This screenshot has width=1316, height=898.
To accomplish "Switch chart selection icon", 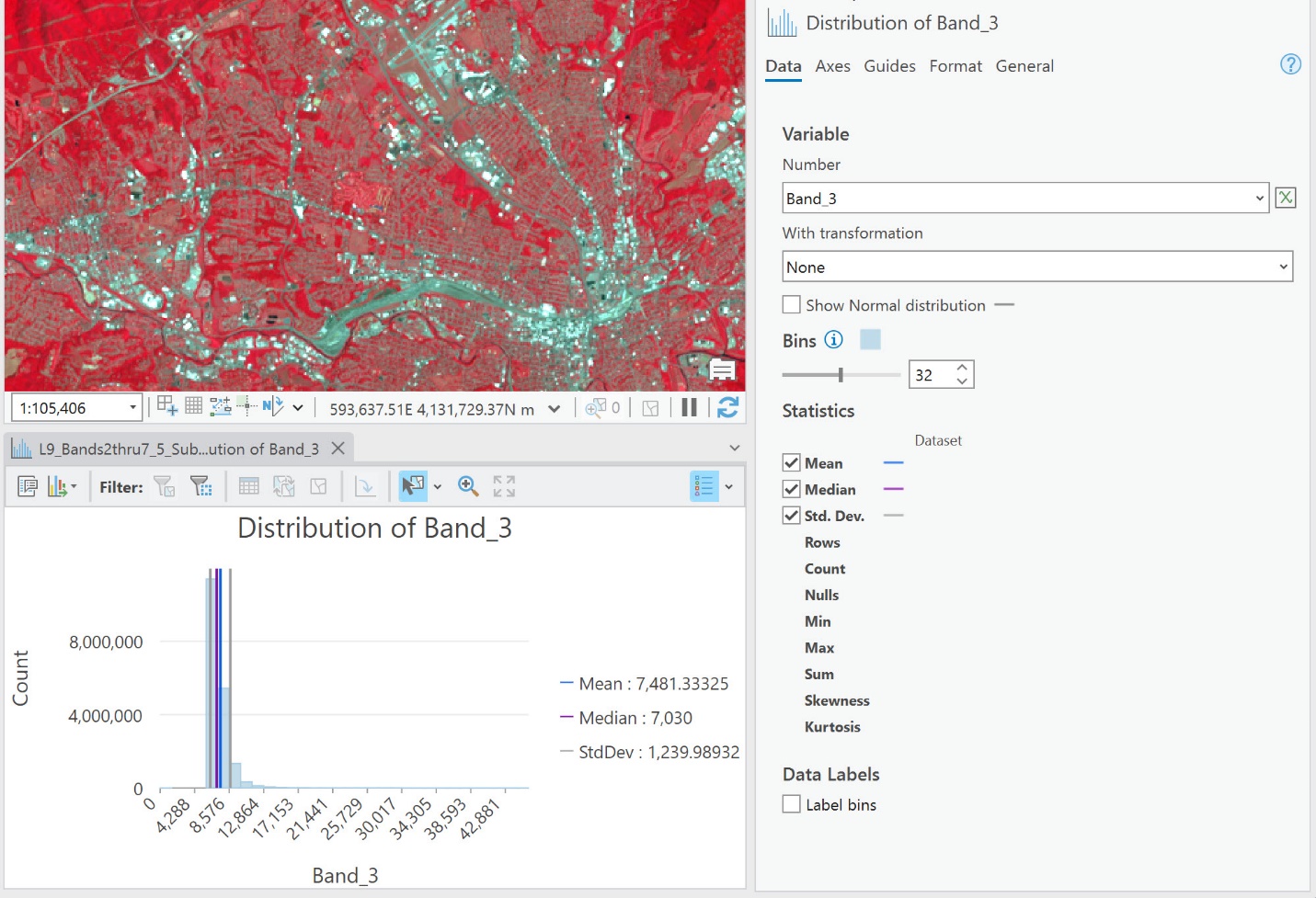I will tap(284, 486).
